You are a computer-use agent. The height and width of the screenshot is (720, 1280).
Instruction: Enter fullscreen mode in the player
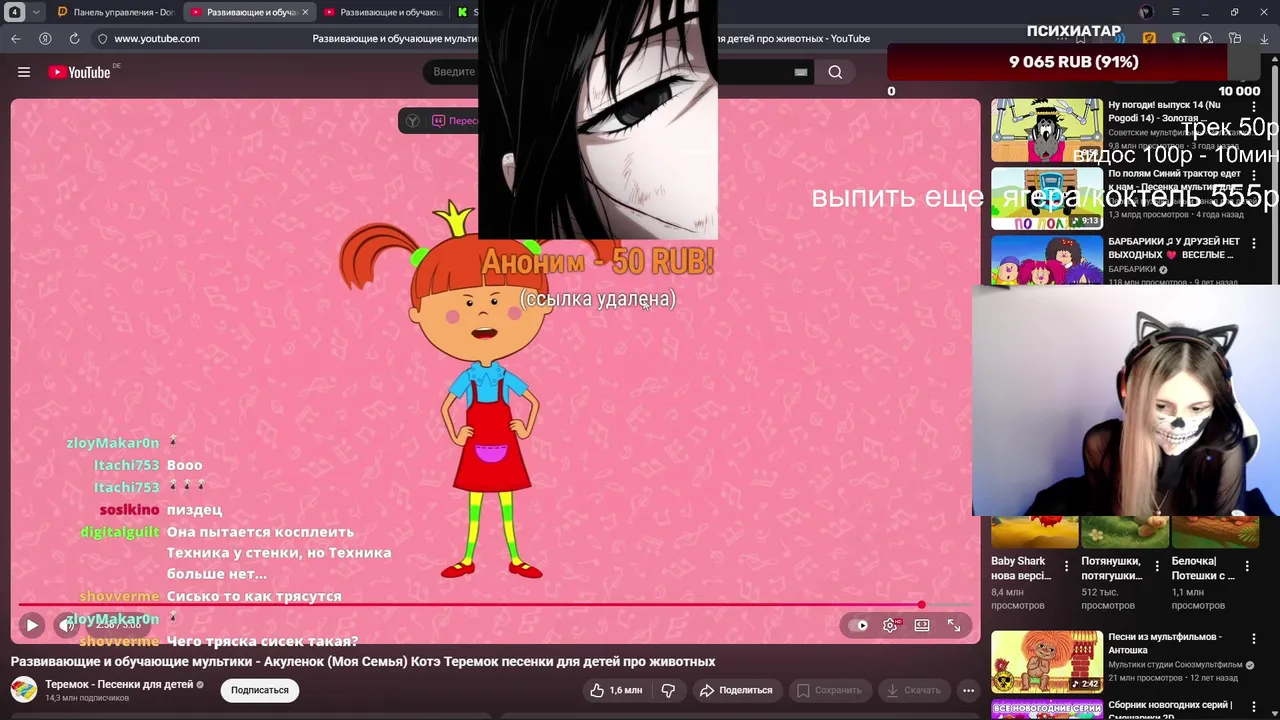[x=954, y=625]
